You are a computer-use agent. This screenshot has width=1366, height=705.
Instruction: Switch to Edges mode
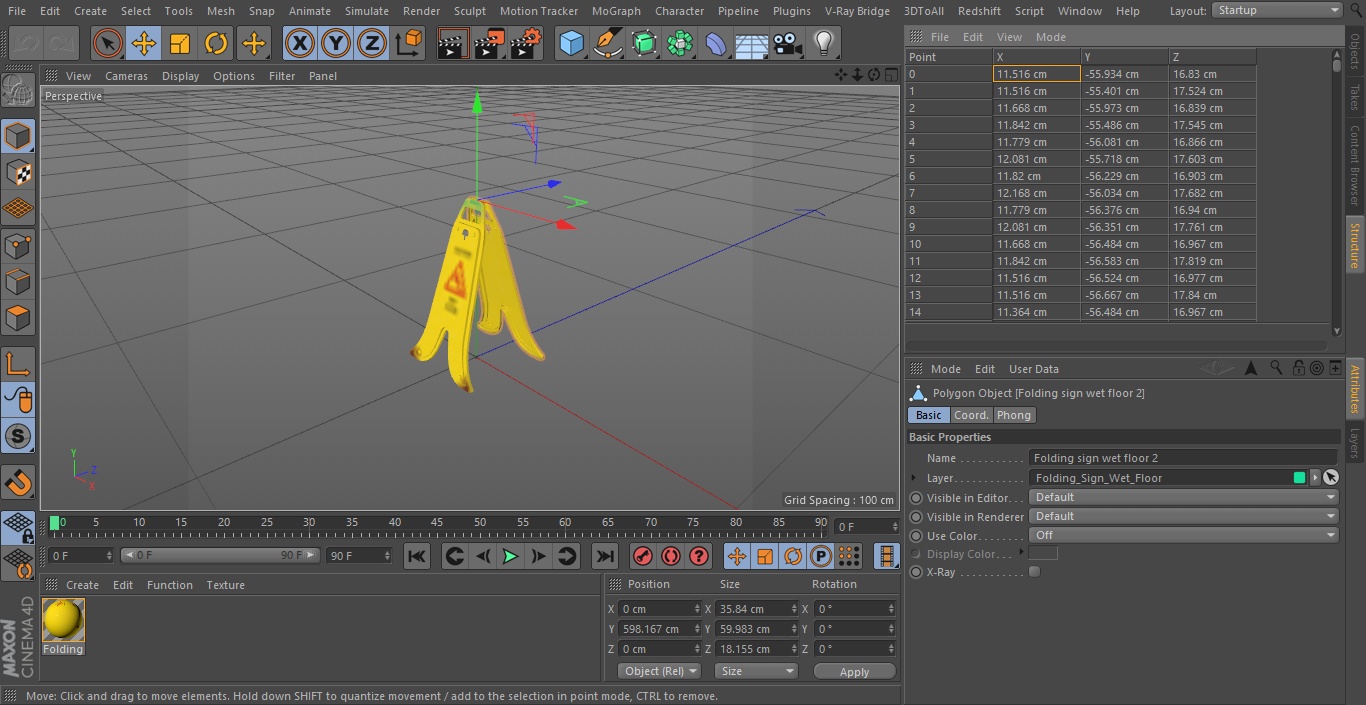pos(18,281)
